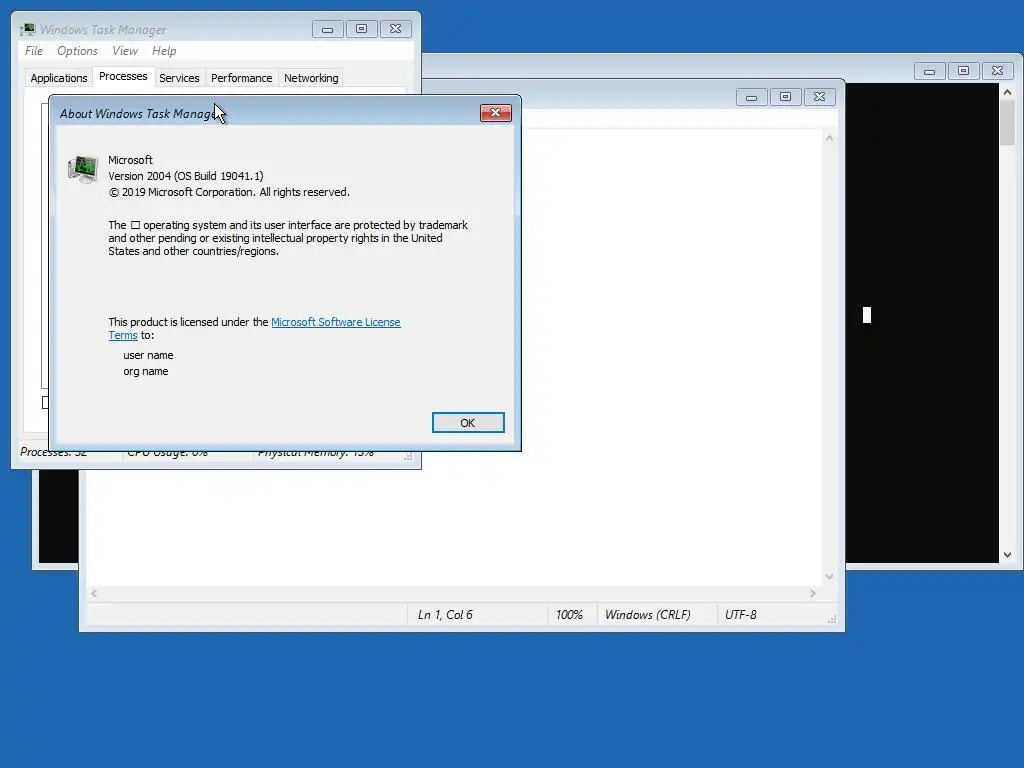Switch to the Performance tab
The width and height of the screenshot is (1024, 768).
pyautogui.click(x=242, y=78)
